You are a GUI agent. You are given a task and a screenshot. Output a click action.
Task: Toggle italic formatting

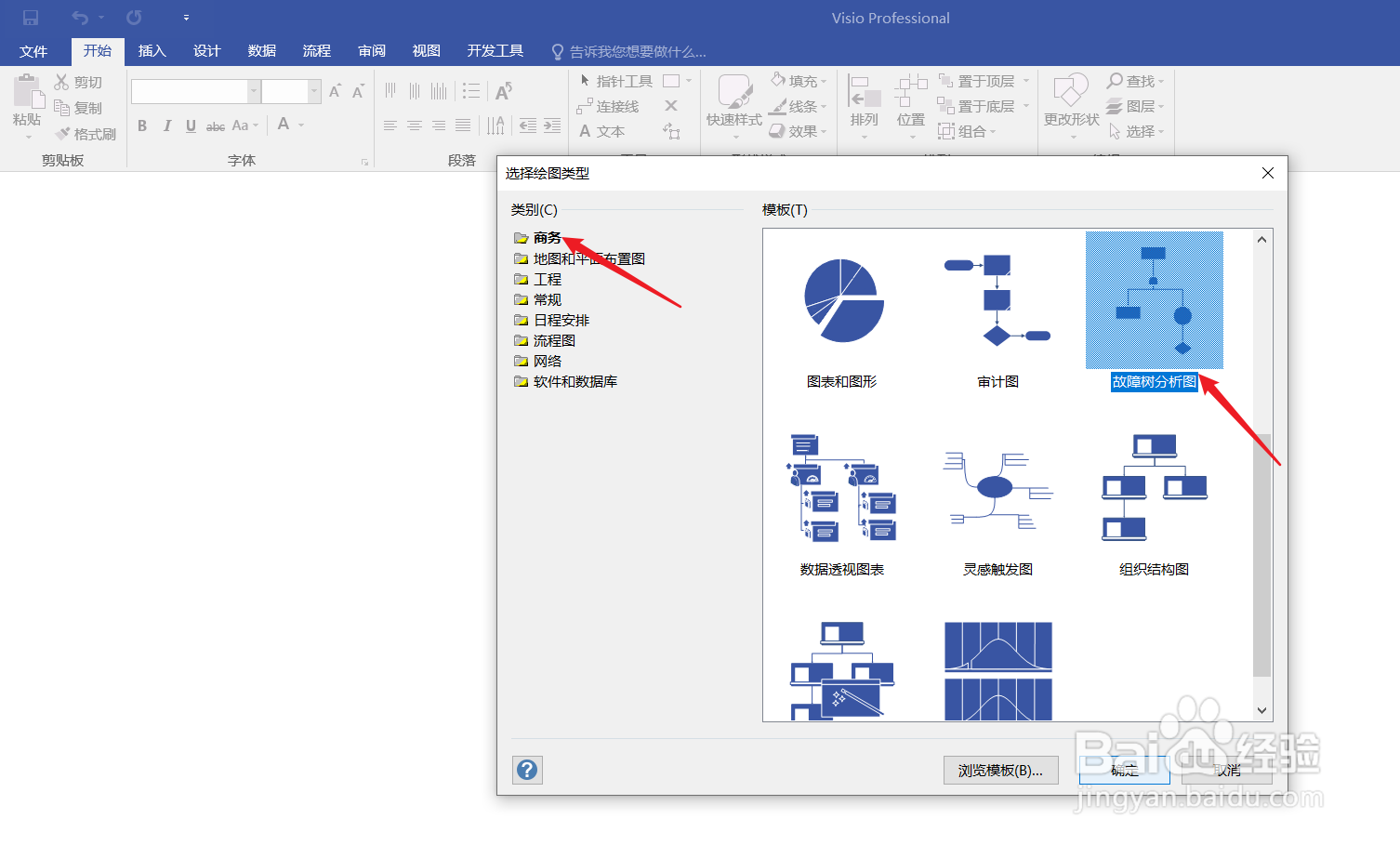tap(166, 125)
